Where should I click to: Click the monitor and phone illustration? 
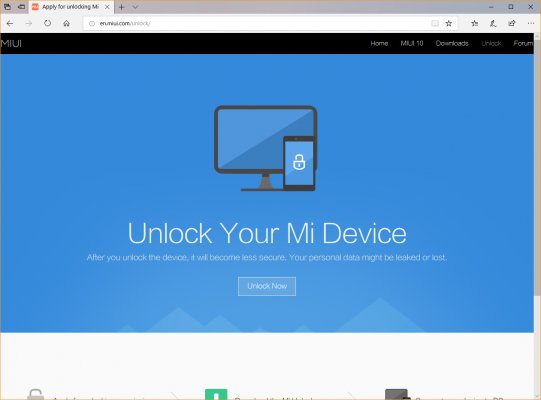point(265,148)
